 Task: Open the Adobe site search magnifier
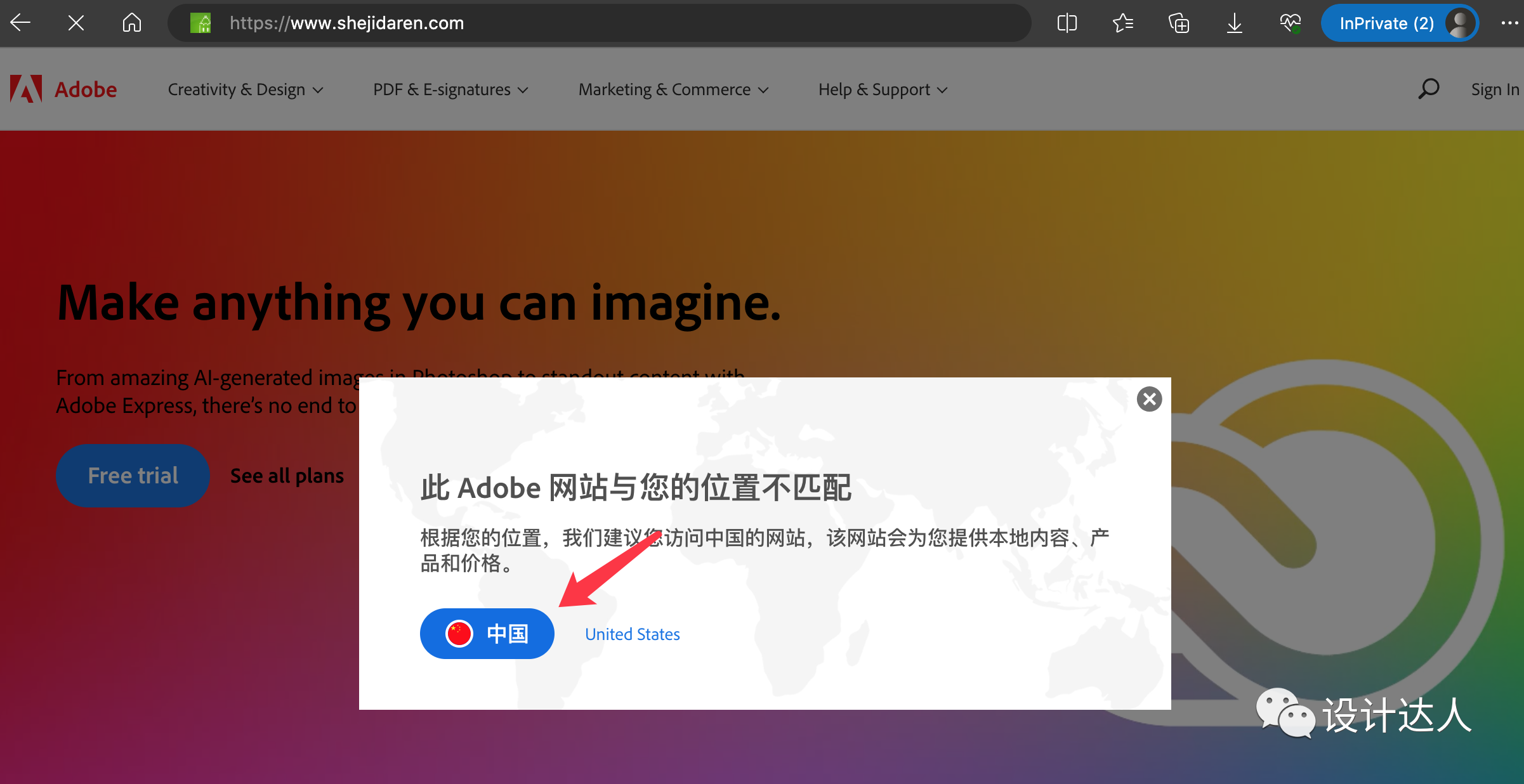pos(1428,89)
